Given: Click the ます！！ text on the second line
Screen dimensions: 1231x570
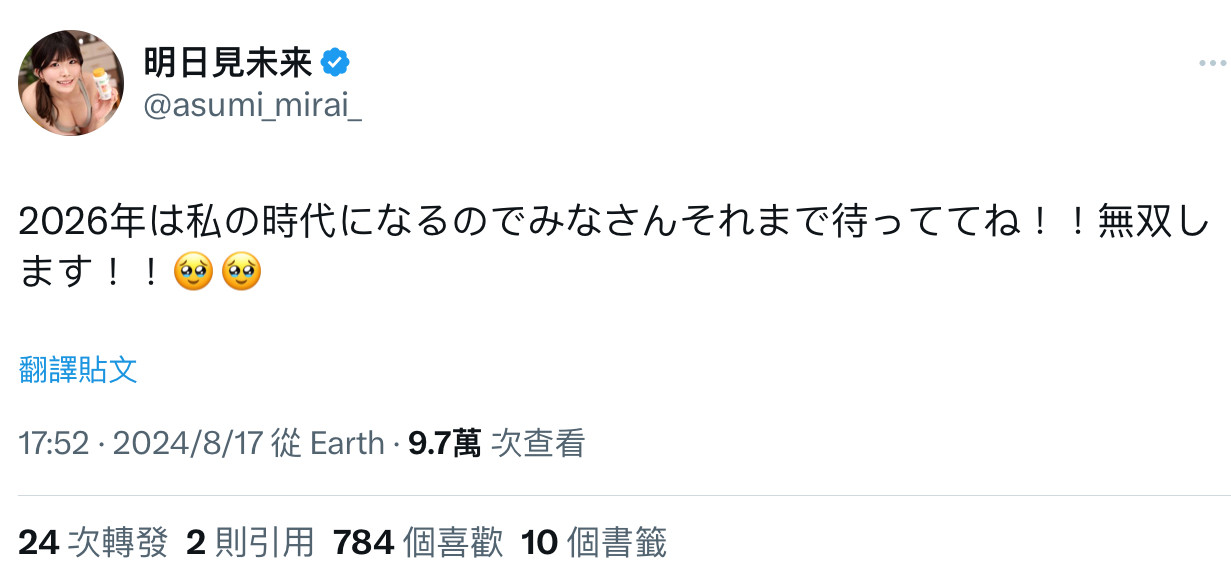Looking at the screenshot, I should [90, 271].
